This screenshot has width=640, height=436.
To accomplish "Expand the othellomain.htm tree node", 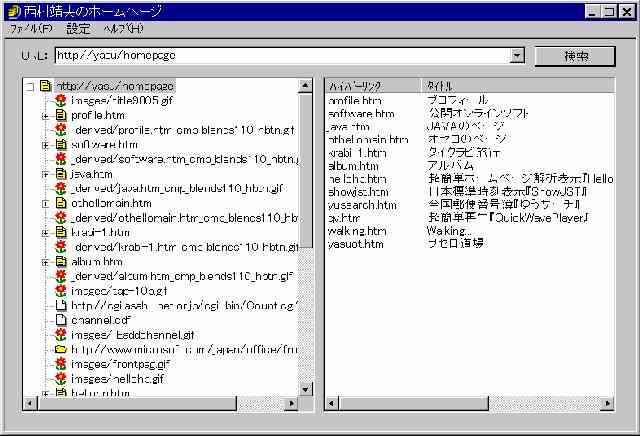I will [x=45, y=203].
